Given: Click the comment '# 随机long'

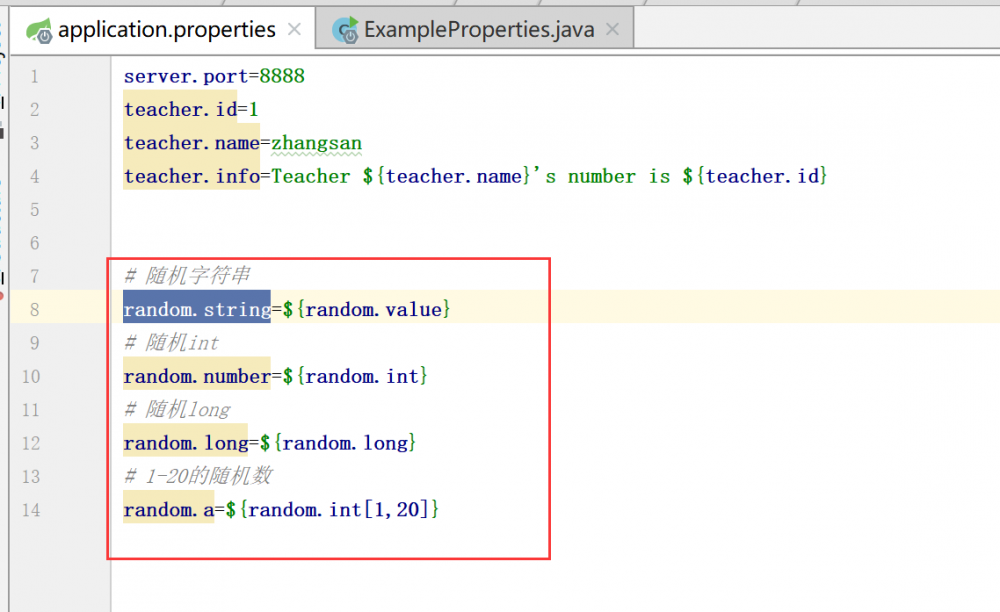Looking at the screenshot, I should pyautogui.click(x=177, y=409).
